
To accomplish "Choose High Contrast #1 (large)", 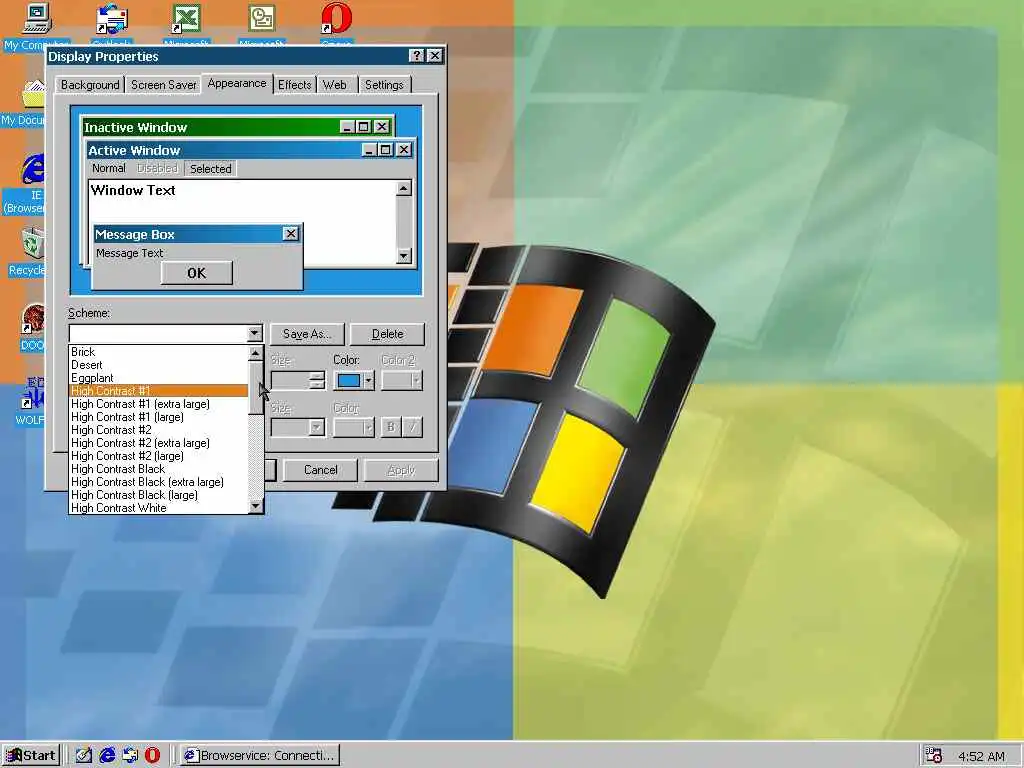I will (x=159, y=417).
